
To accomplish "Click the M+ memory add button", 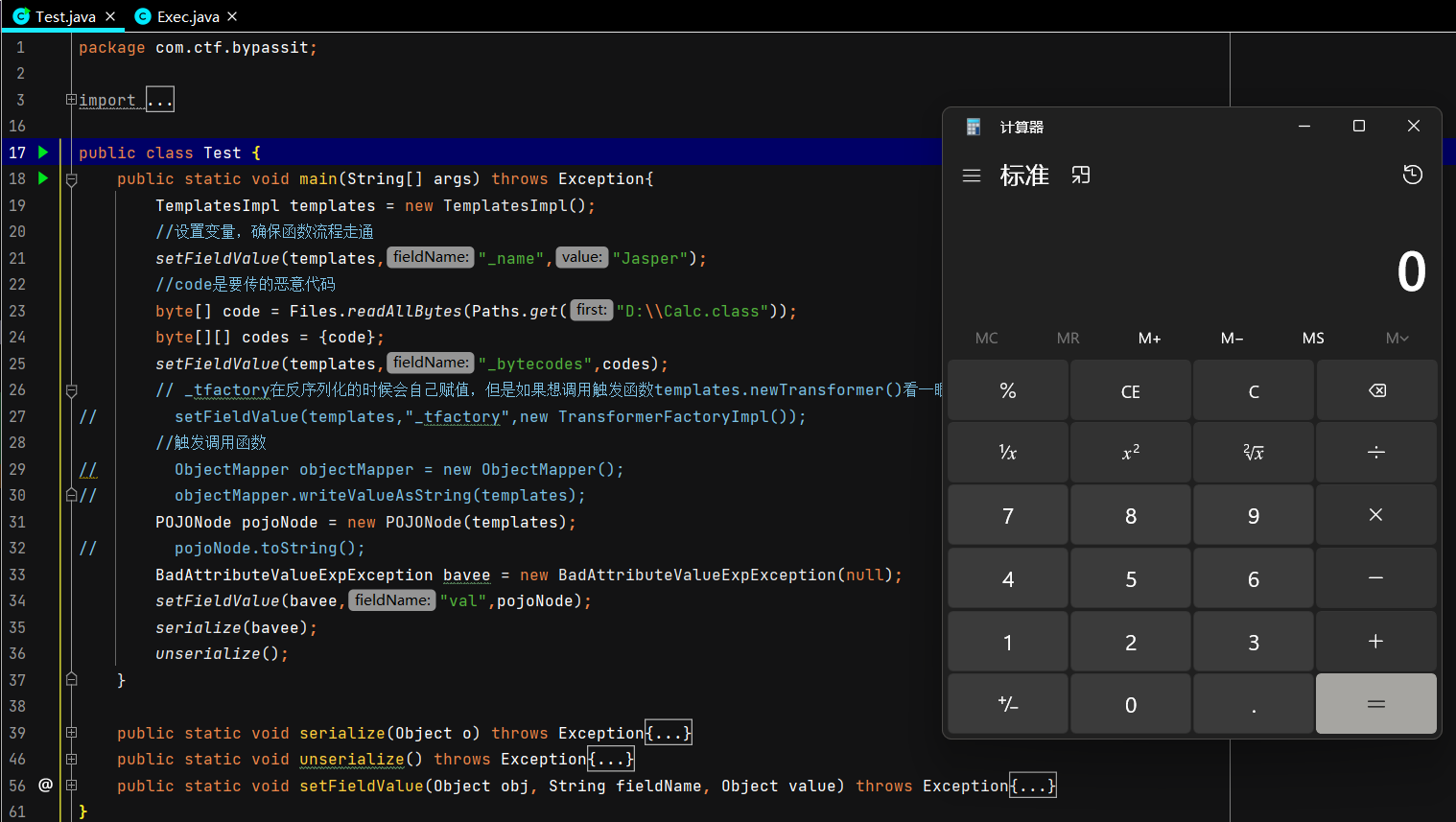I will [x=1150, y=338].
